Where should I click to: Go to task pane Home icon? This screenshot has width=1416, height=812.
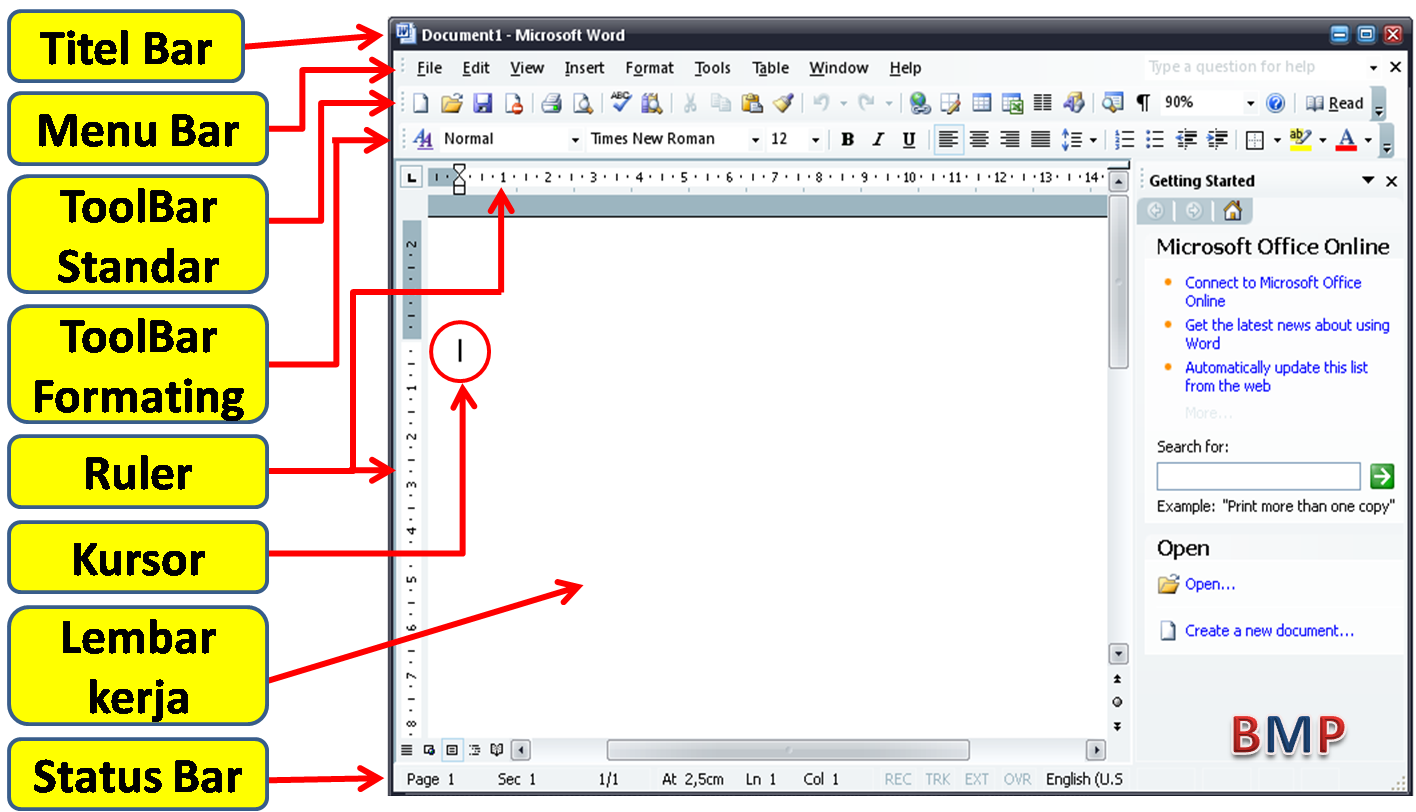click(x=1232, y=211)
